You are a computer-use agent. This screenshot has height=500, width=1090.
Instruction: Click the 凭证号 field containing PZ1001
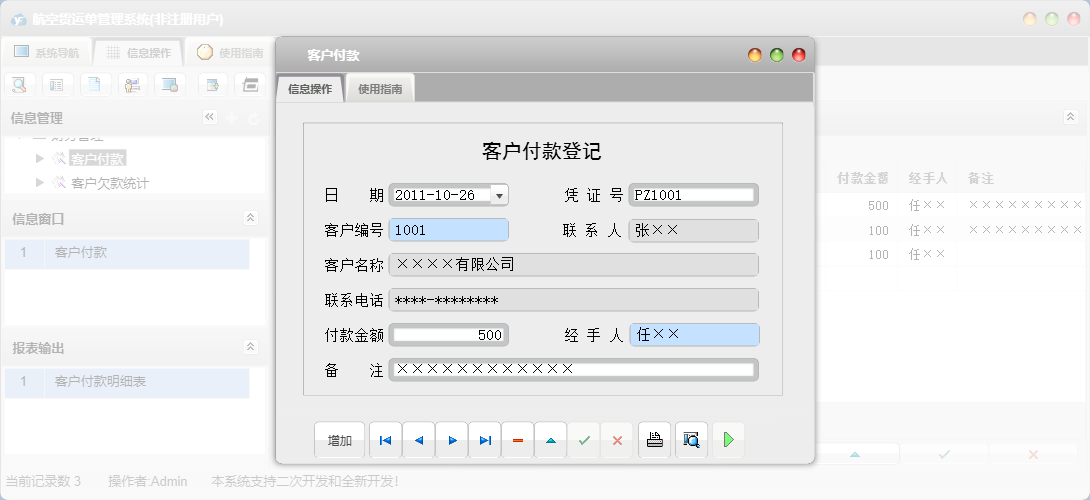point(694,195)
